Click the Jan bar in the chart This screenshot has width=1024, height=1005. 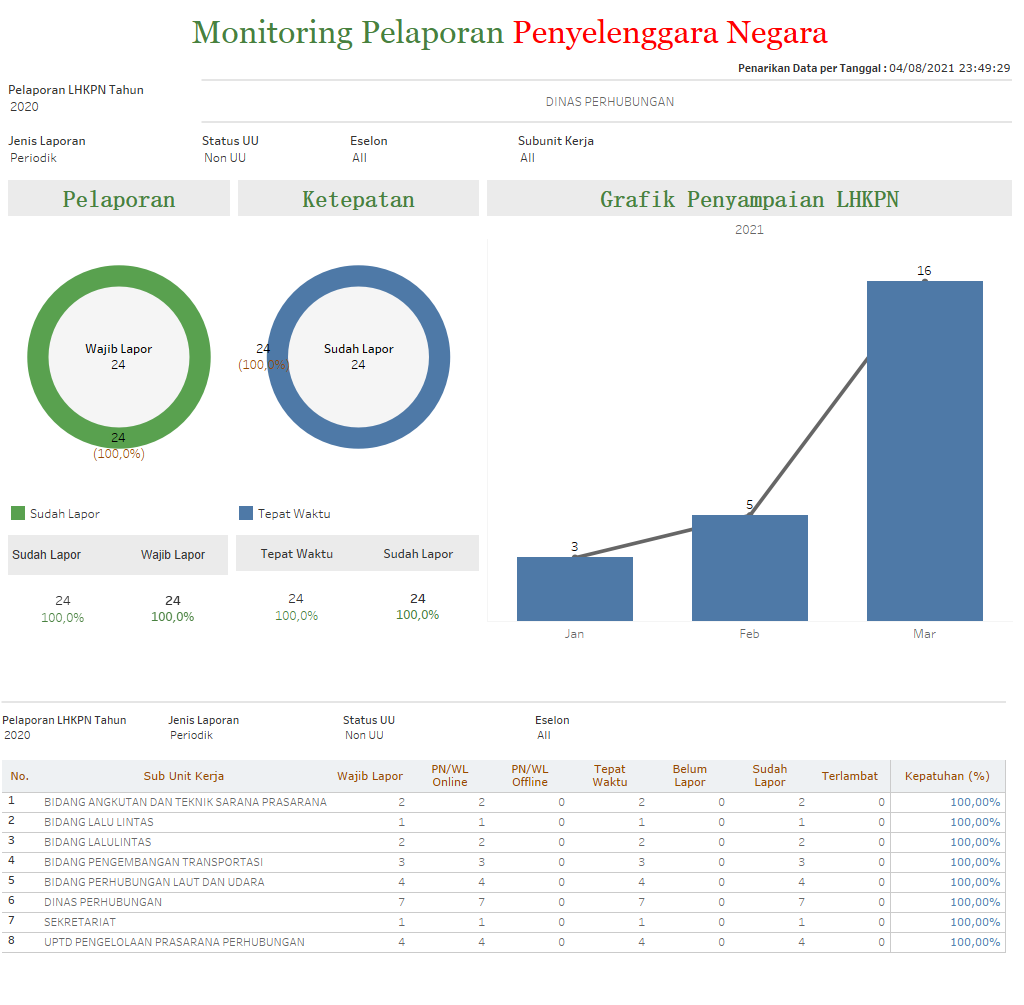[x=574, y=589]
